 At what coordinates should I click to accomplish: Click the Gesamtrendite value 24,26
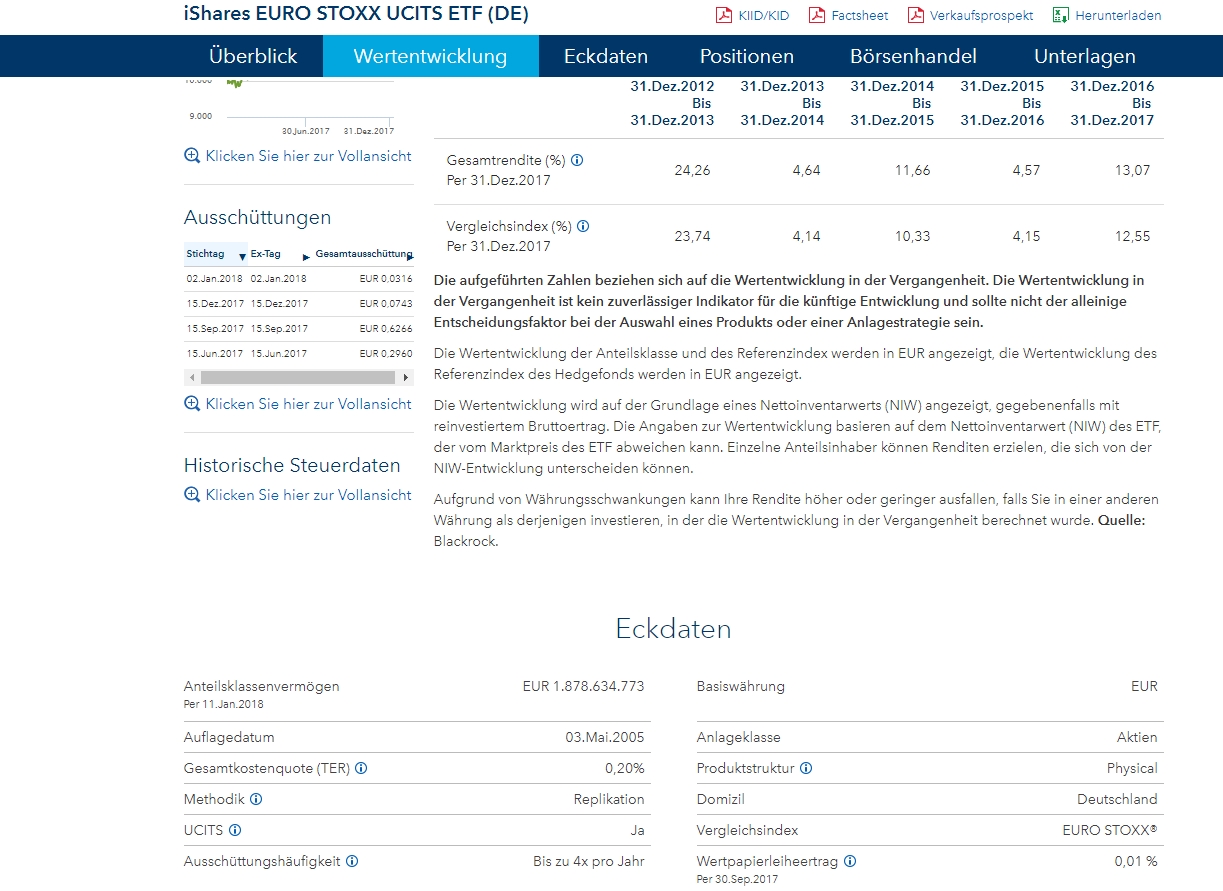click(x=693, y=171)
